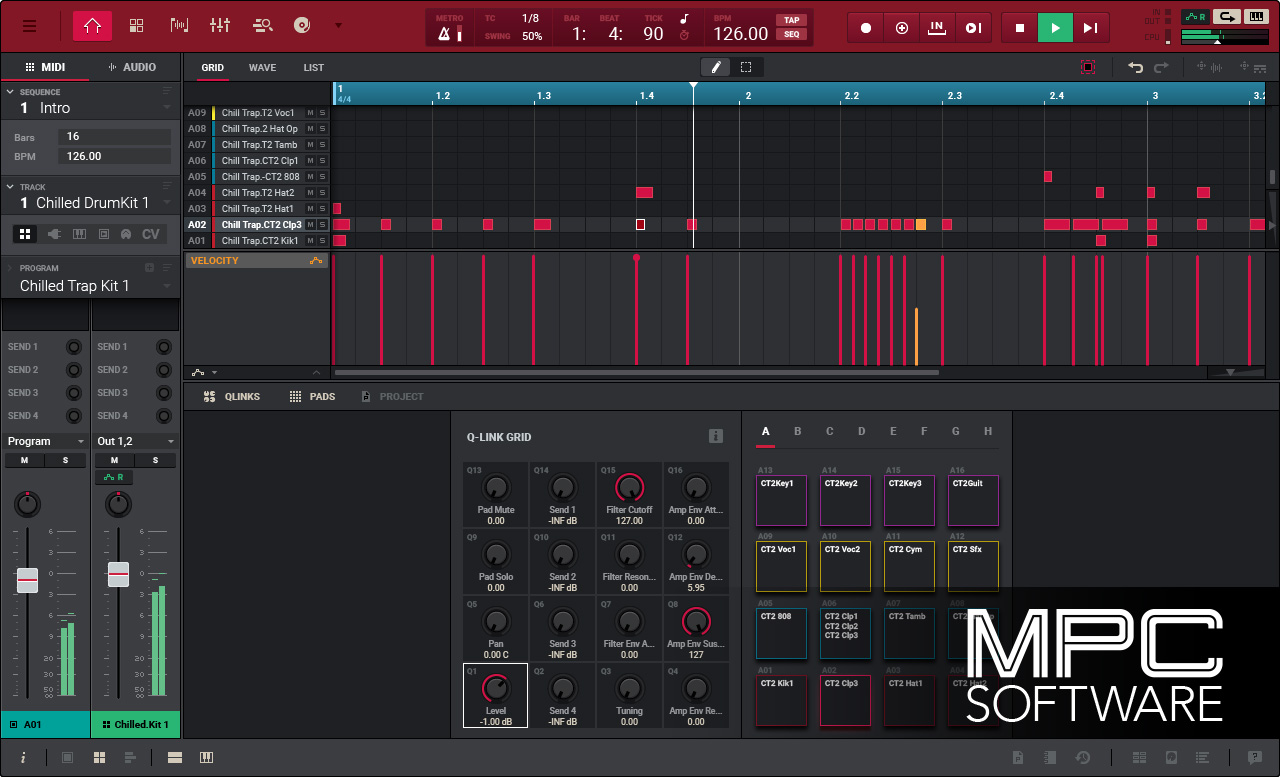The height and width of the screenshot is (777, 1280).
Task: Select the CV track type
Action: point(151,233)
